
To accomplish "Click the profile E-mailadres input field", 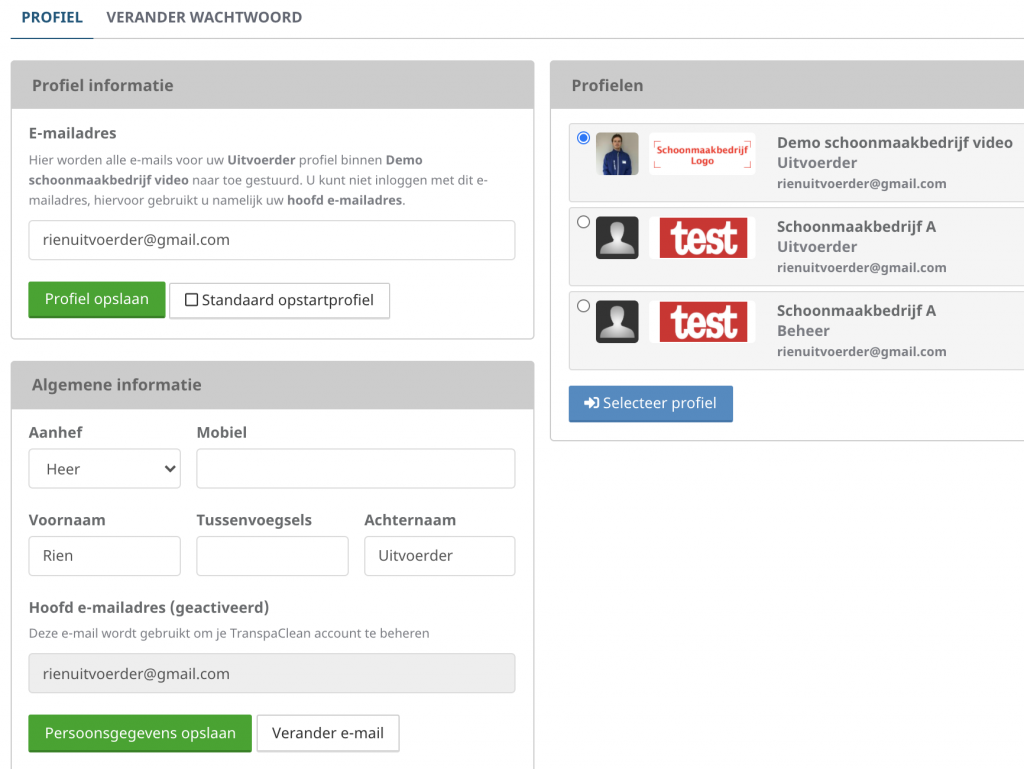I will coord(272,240).
